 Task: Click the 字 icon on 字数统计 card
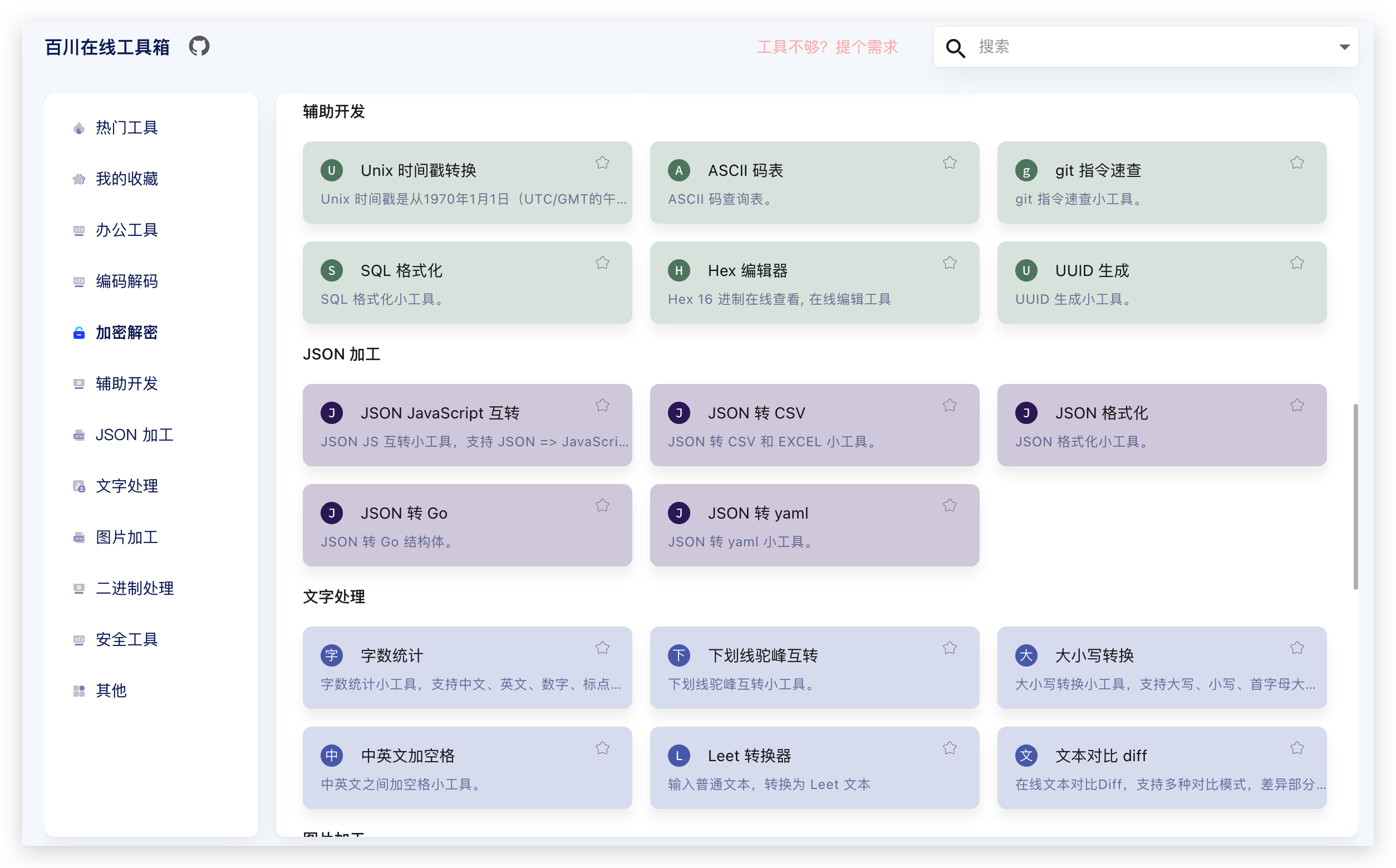[x=331, y=655]
